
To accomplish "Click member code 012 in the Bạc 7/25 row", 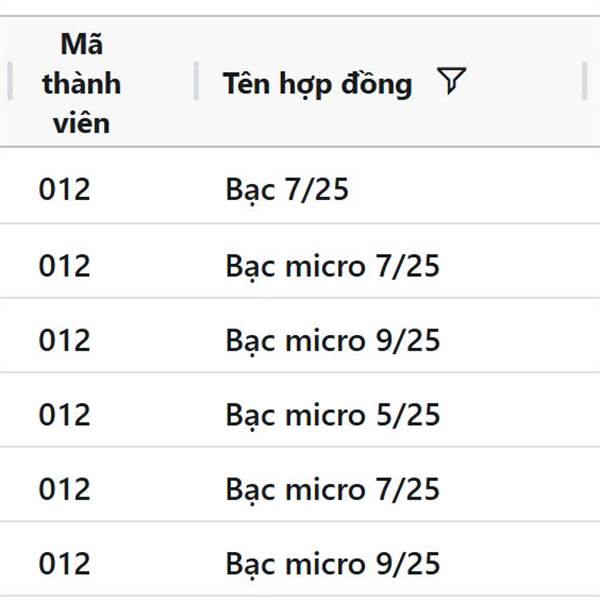I will [65, 189].
